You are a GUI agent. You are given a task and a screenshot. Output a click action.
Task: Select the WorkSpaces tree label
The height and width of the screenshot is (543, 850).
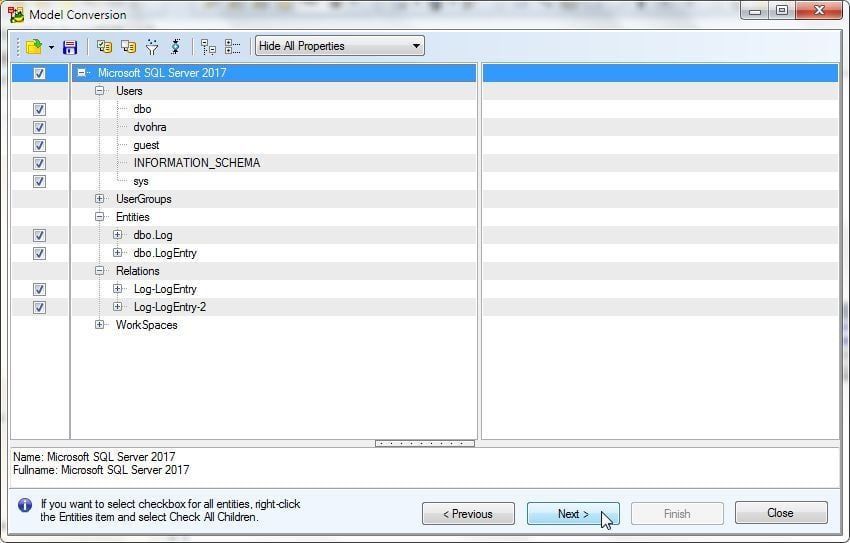coord(146,325)
